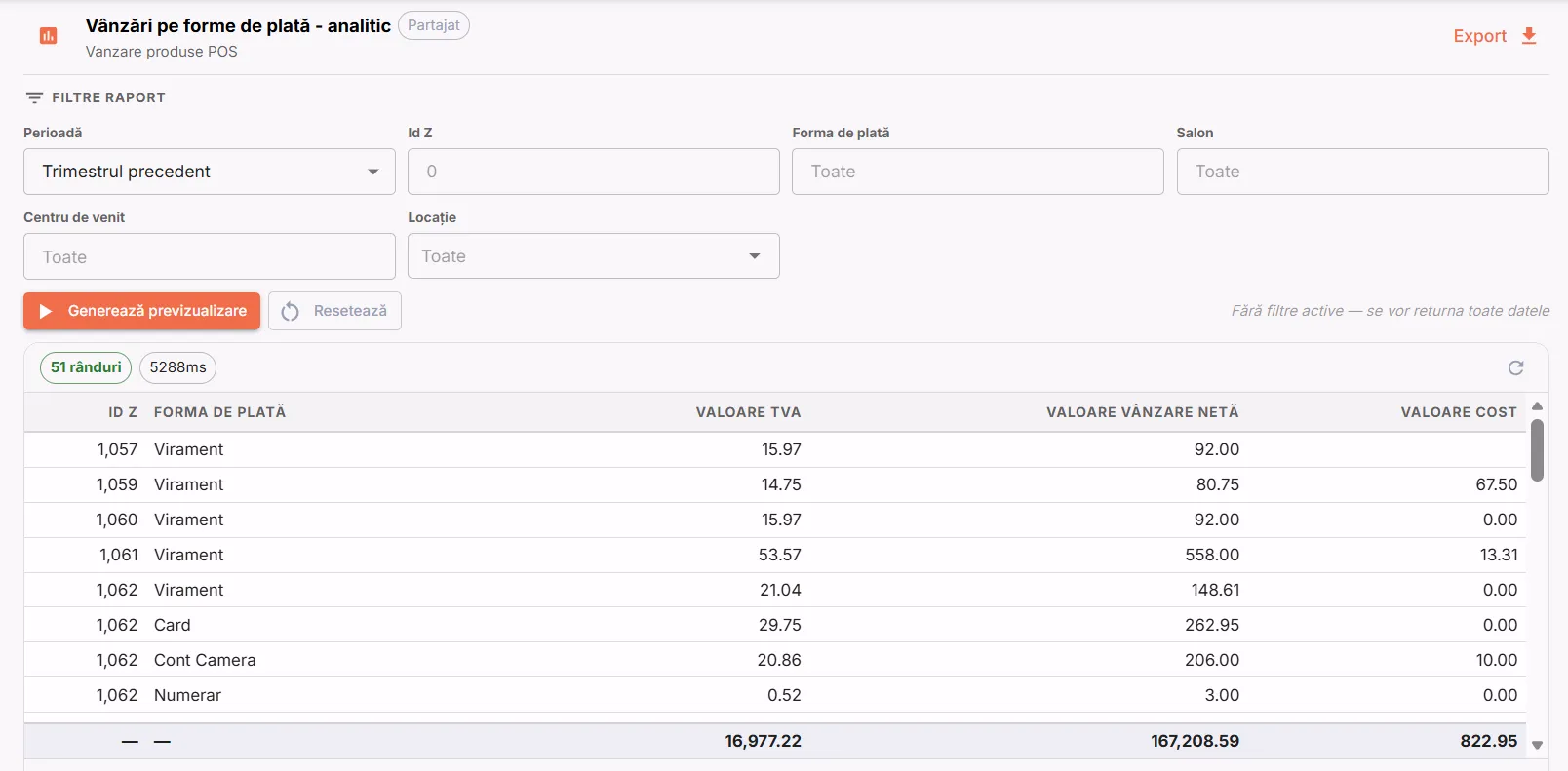Viewport: 1568px width, 771px height.
Task: Click the table's vertical scrollbar thumb
Action: (1537, 450)
